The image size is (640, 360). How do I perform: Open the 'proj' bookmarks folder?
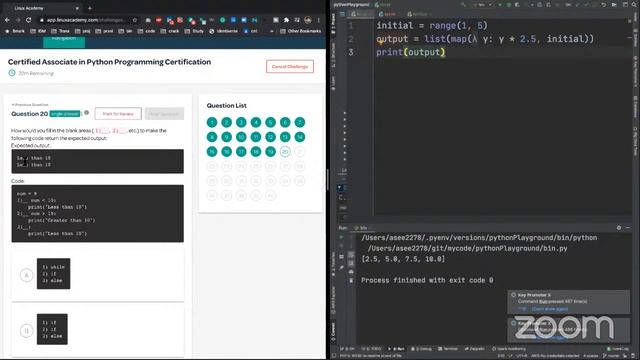[x=83, y=31]
